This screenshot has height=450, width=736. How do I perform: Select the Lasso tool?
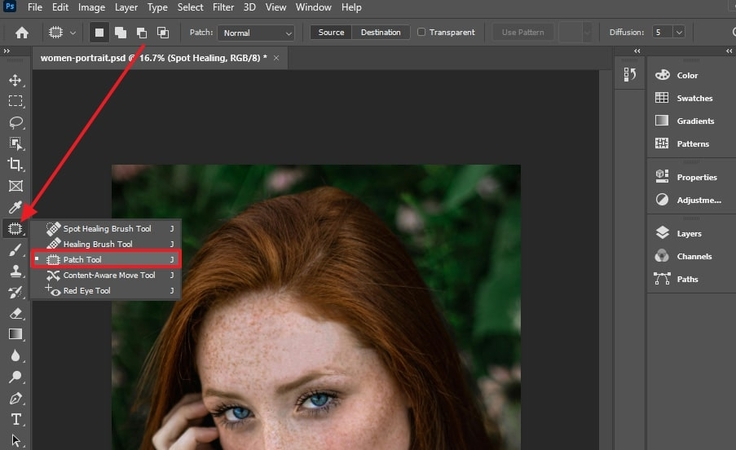coord(15,122)
